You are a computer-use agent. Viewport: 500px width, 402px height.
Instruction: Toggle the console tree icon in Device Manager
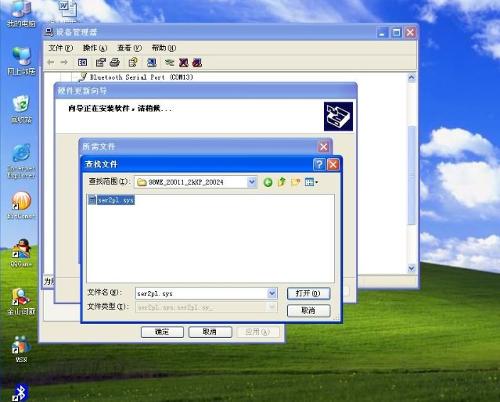[x=82, y=62]
